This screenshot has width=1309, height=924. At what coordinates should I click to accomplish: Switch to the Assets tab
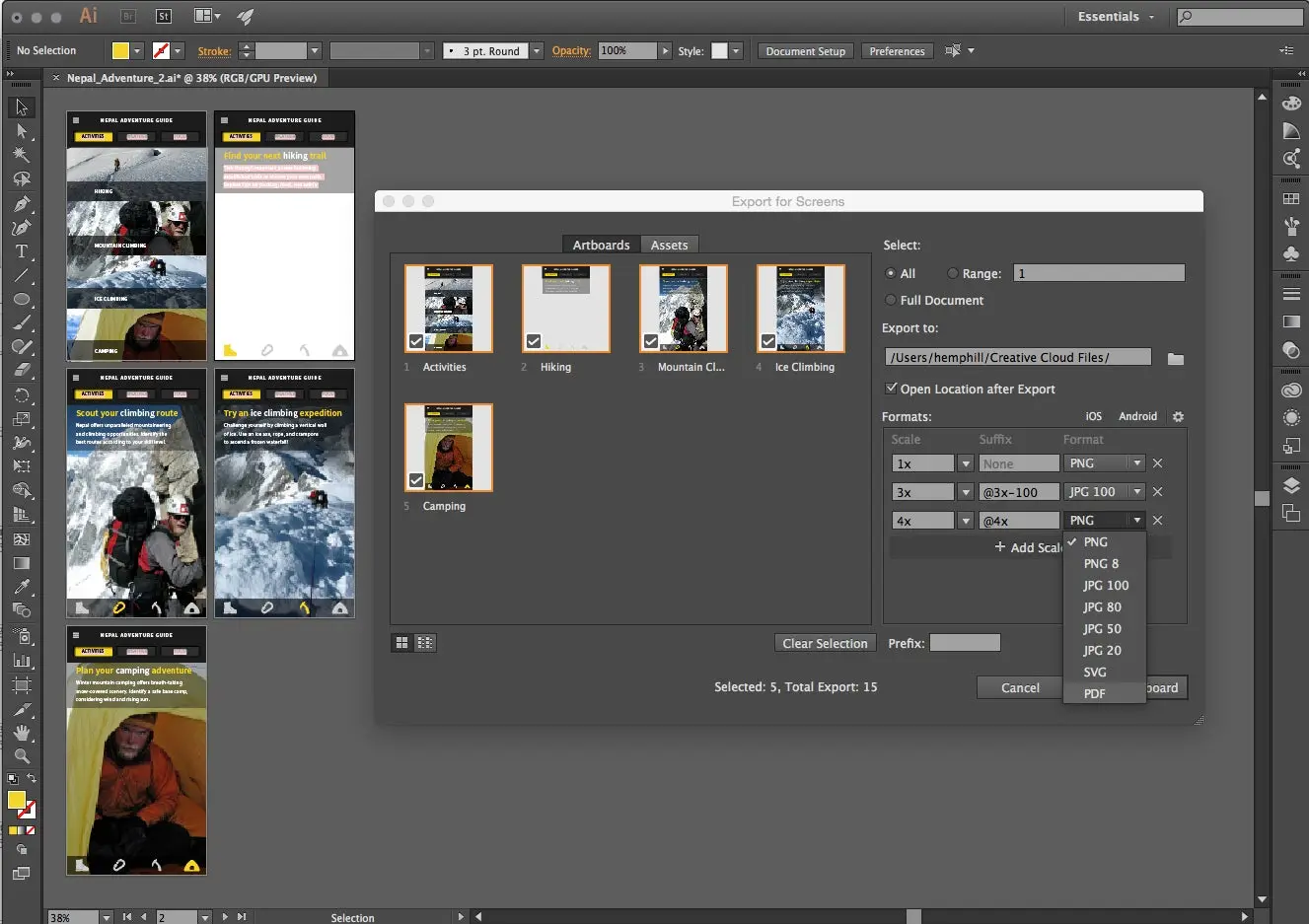coord(670,245)
